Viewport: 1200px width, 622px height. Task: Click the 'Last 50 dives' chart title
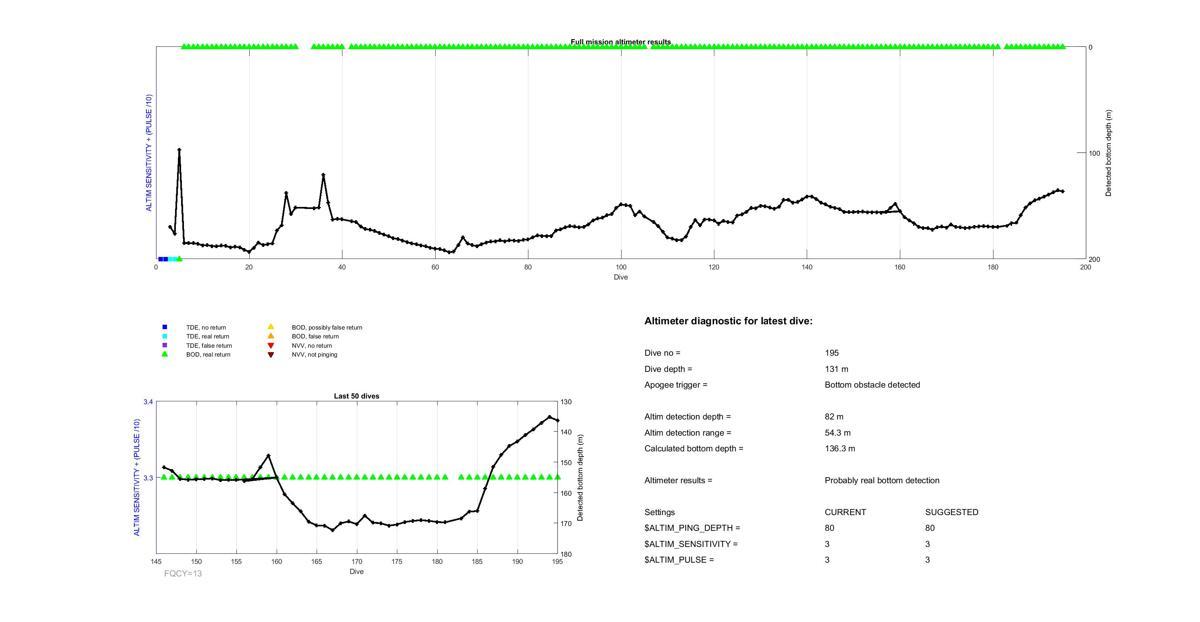357,396
